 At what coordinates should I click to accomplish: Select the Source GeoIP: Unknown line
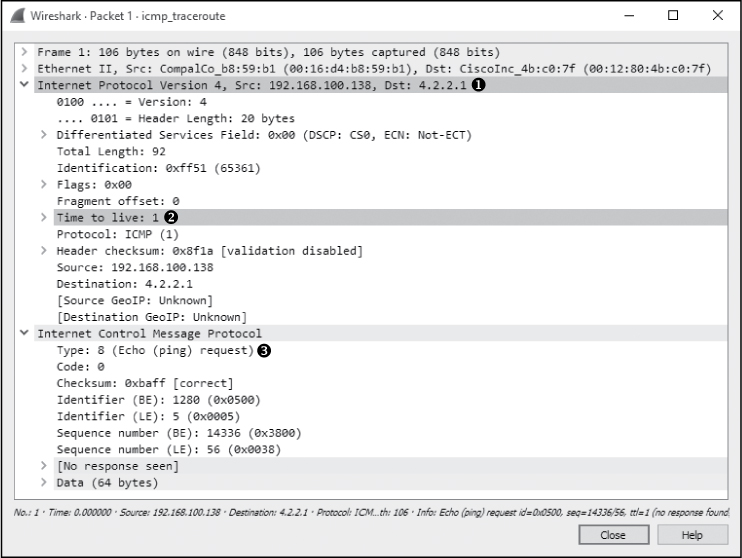click(x=390, y=301)
